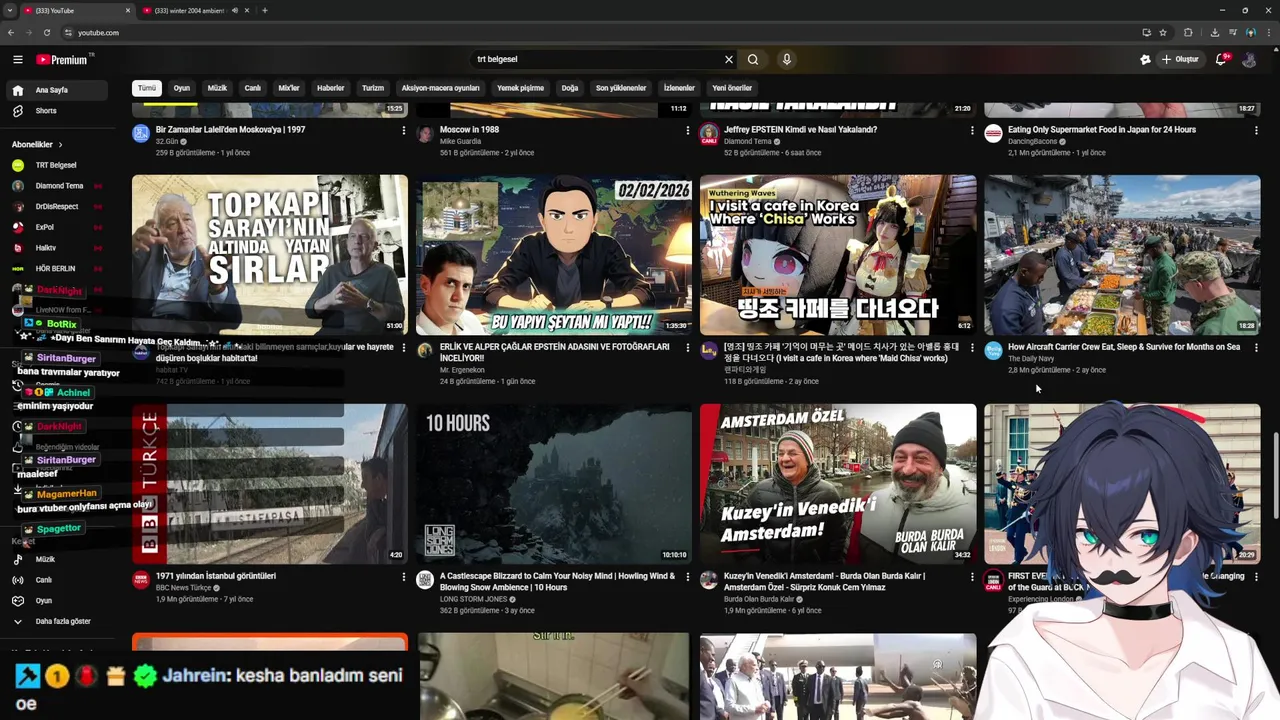Select the Oyun filter chip
The height and width of the screenshot is (720, 1280).
click(182, 88)
